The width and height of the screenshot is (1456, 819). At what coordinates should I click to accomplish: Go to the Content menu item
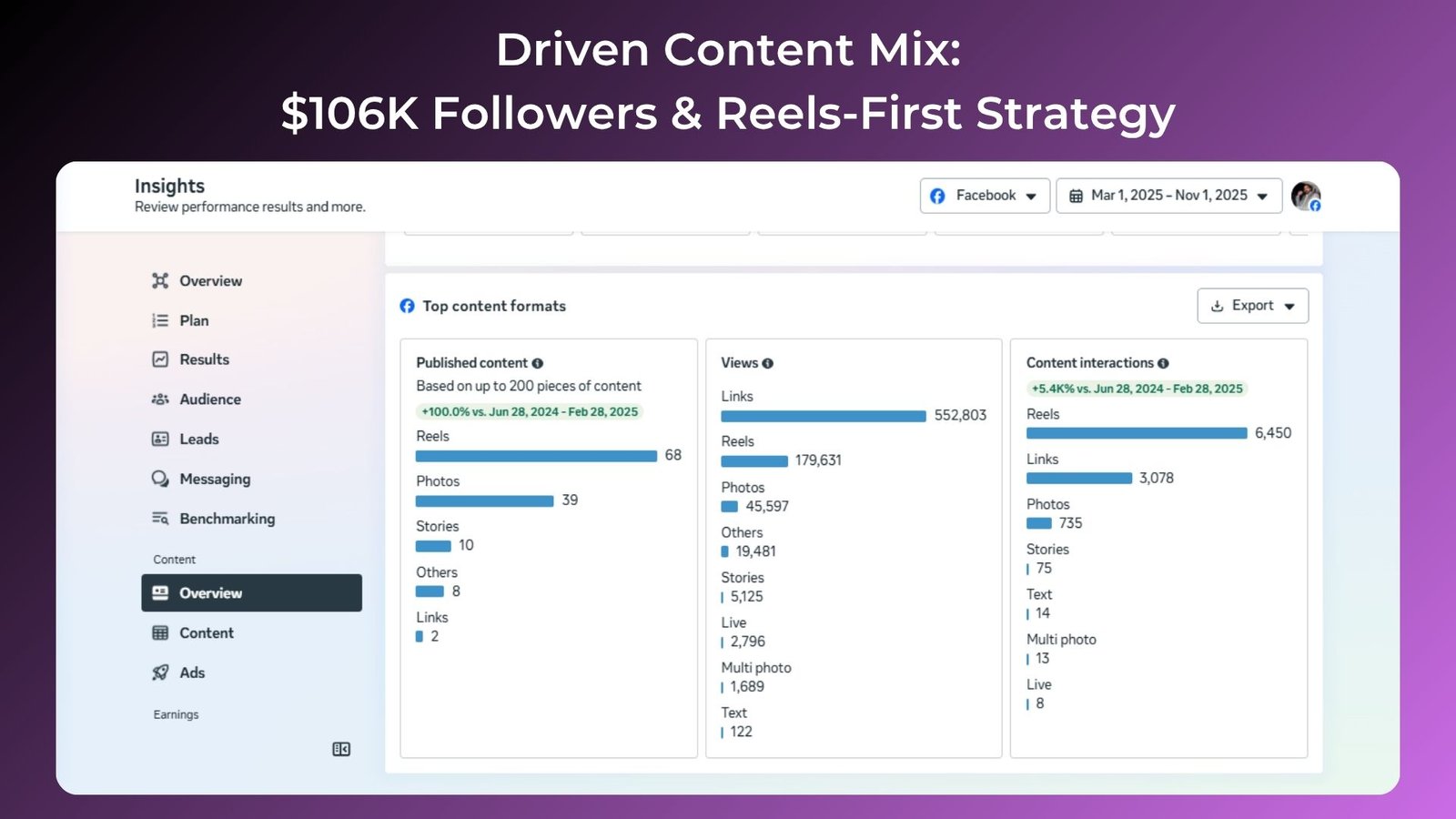207,633
